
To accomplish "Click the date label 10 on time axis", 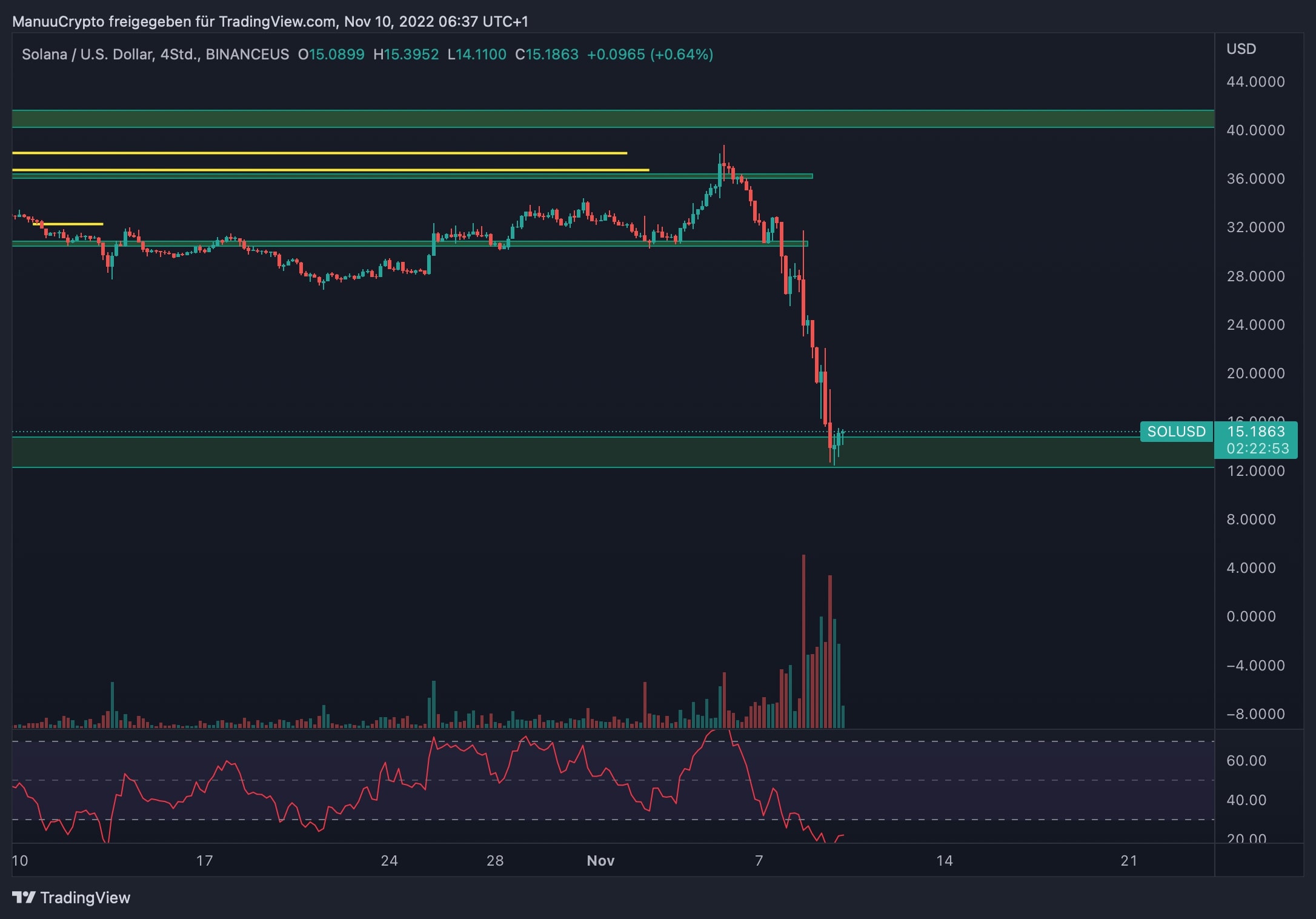I will [20, 861].
